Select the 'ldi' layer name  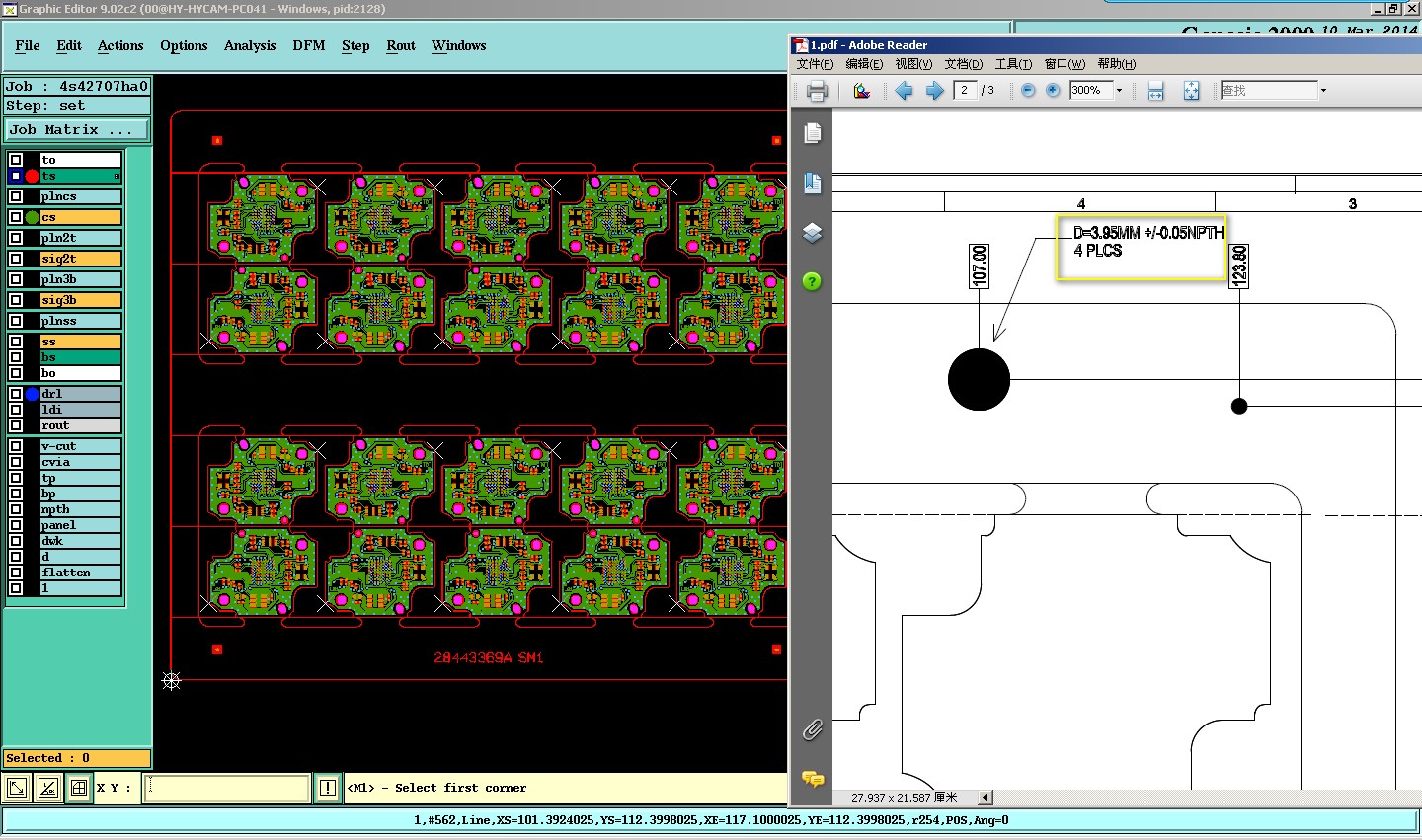pyautogui.click(x=81, y=410)
